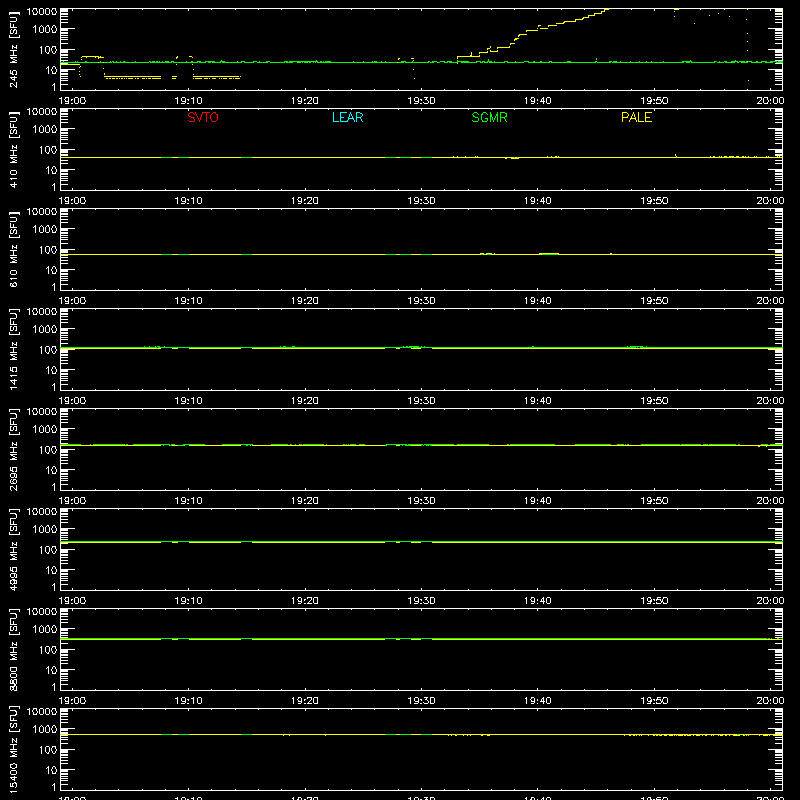Image resolution: width=800 pixels, height=800 pixels.
Task: Click 19:10 tick below 4995 MHz panel
Action: pyautogui.click(x=188, y=601)
